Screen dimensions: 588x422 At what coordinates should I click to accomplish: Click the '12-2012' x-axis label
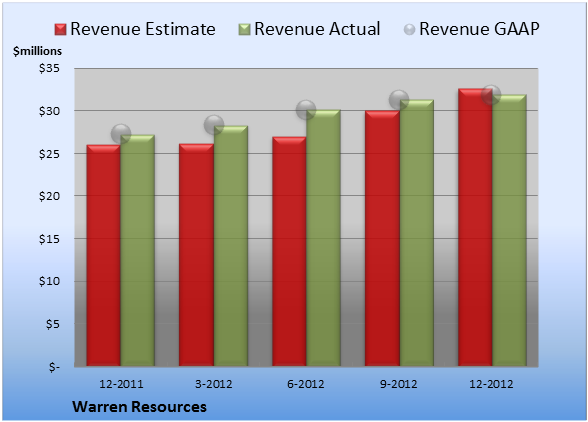click(x=491, y=384)
